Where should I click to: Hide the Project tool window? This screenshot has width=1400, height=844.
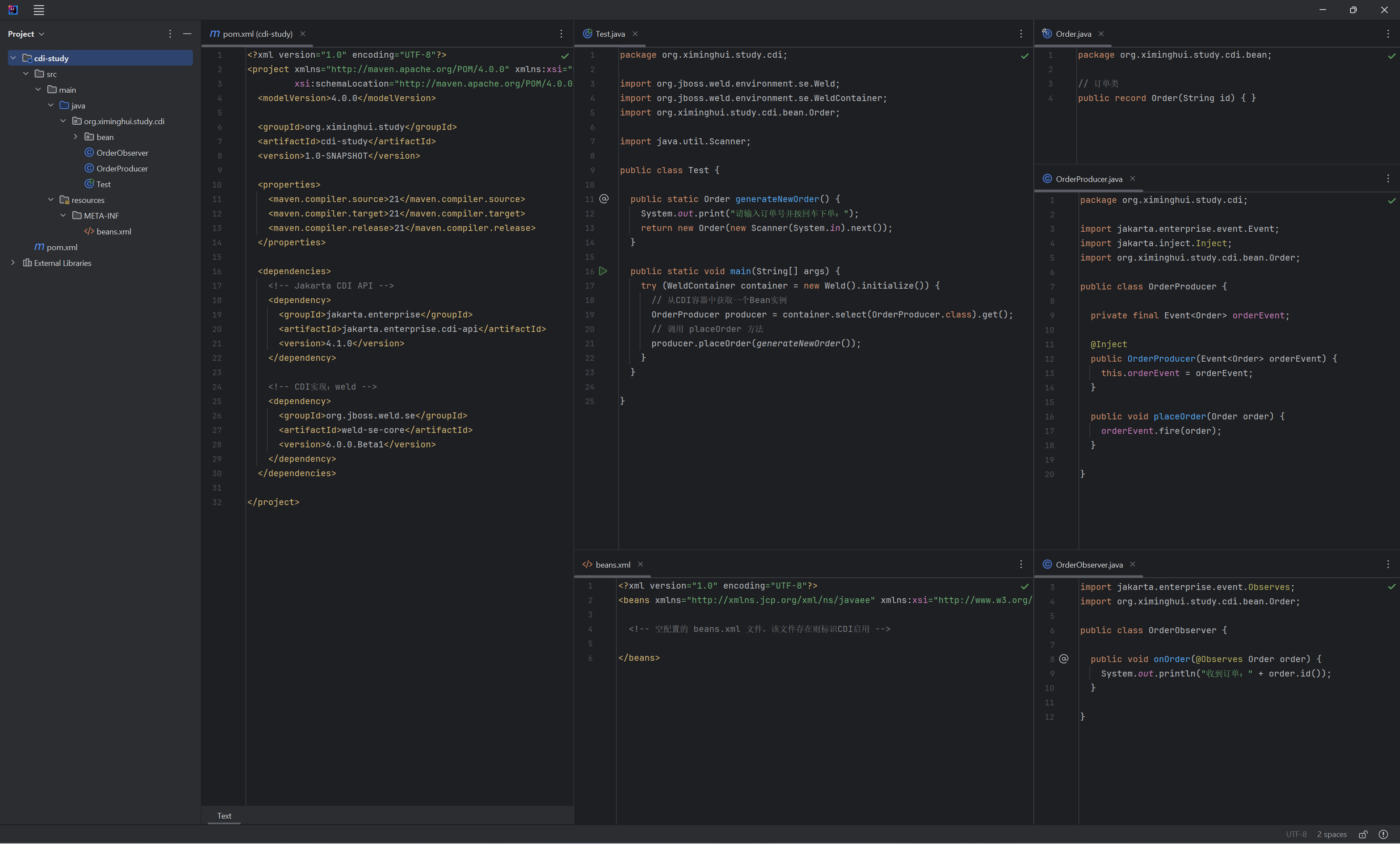pos(187,34)
